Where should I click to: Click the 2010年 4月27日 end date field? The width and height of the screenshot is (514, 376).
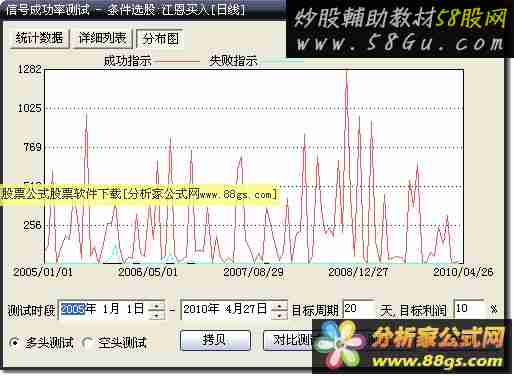coord(226,309)
